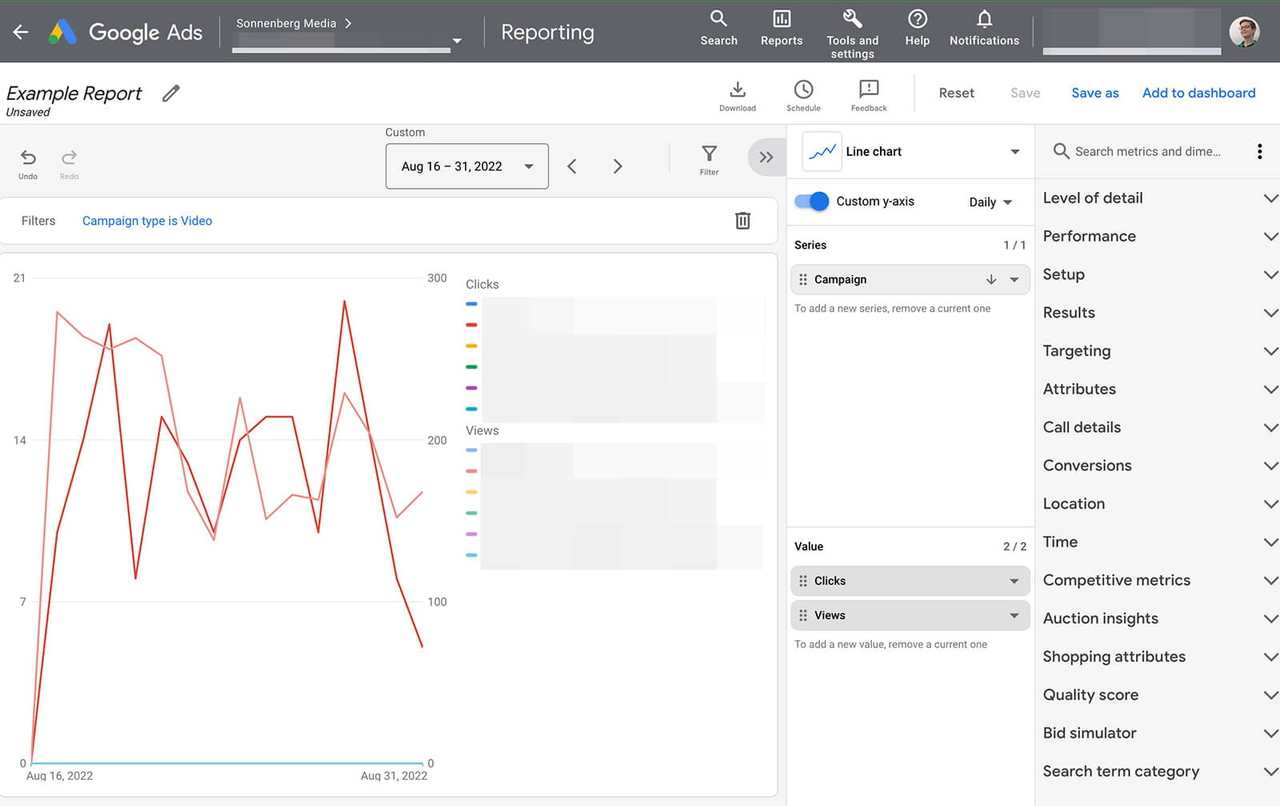Click the Undo icon
The height and width of the screenshot is (806, 1280).
tap(28, 160)
